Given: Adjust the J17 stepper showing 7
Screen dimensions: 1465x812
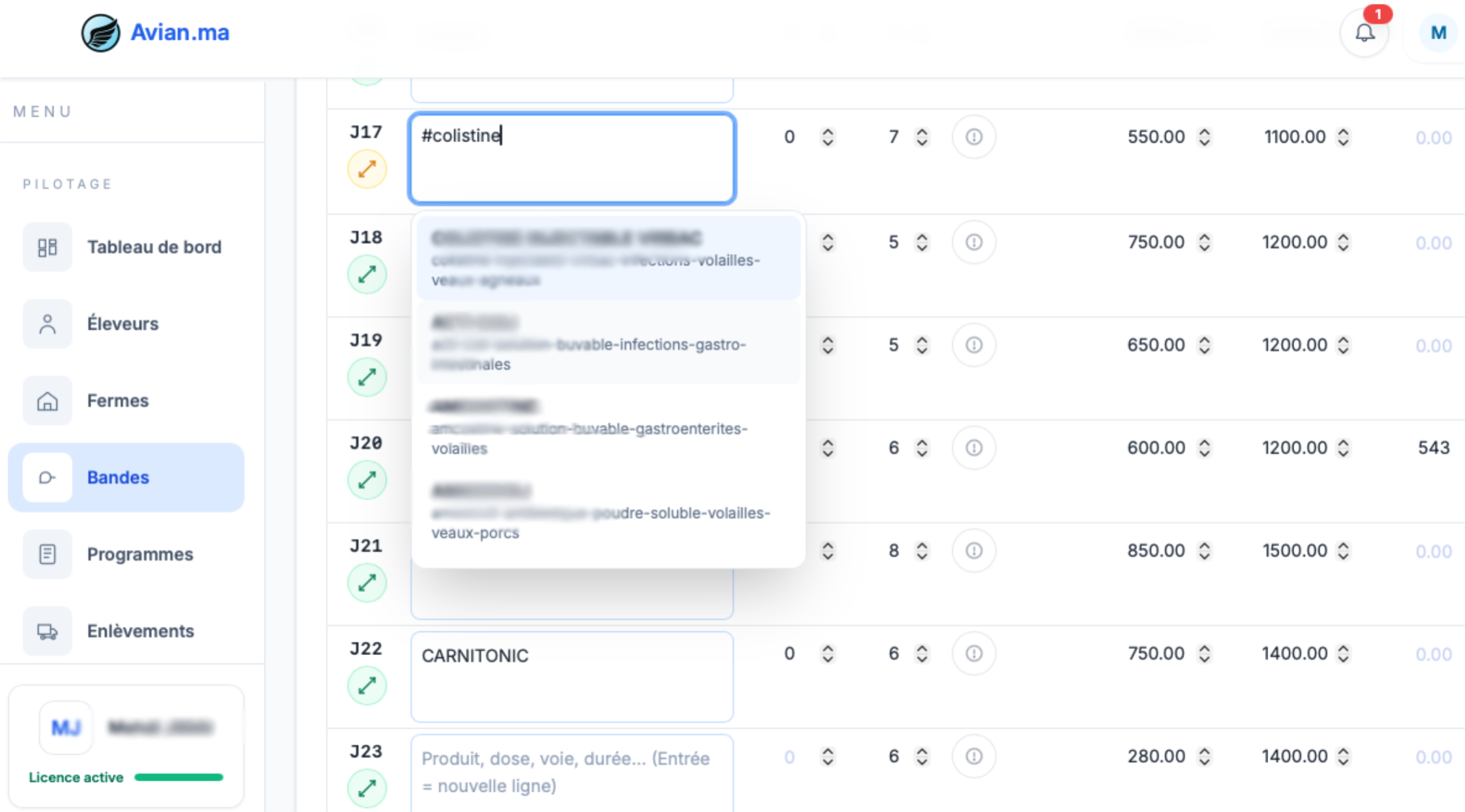Looking at the screenshot, I should click(x=922, y=137).
